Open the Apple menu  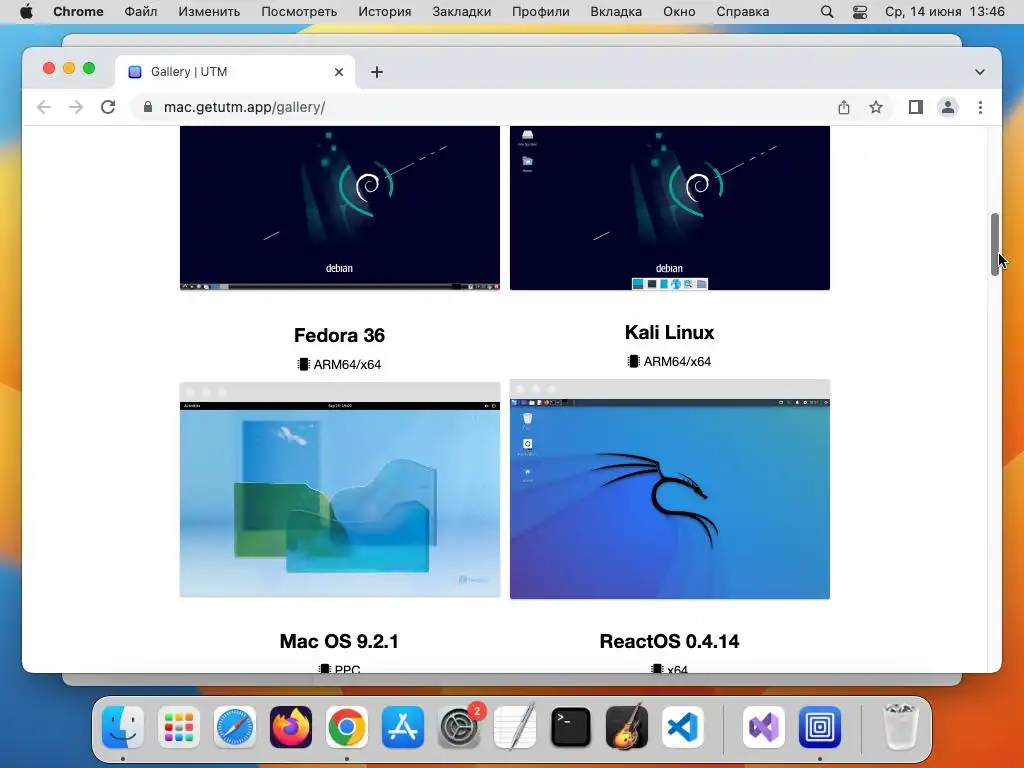point(26,12)
